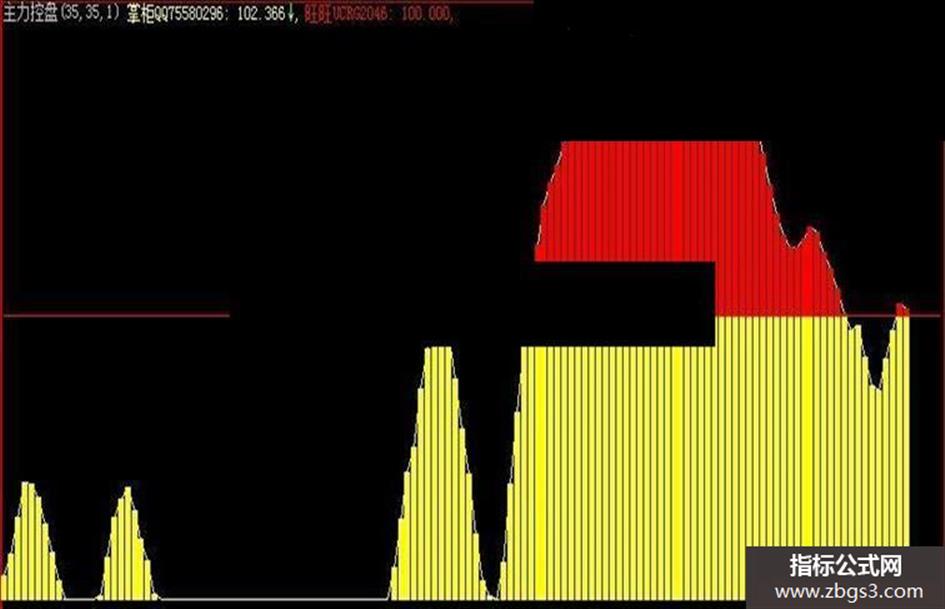The image size is (945, 609).
Task: Click the 主力控盘 indicator name label
Action: pos(31,13)
